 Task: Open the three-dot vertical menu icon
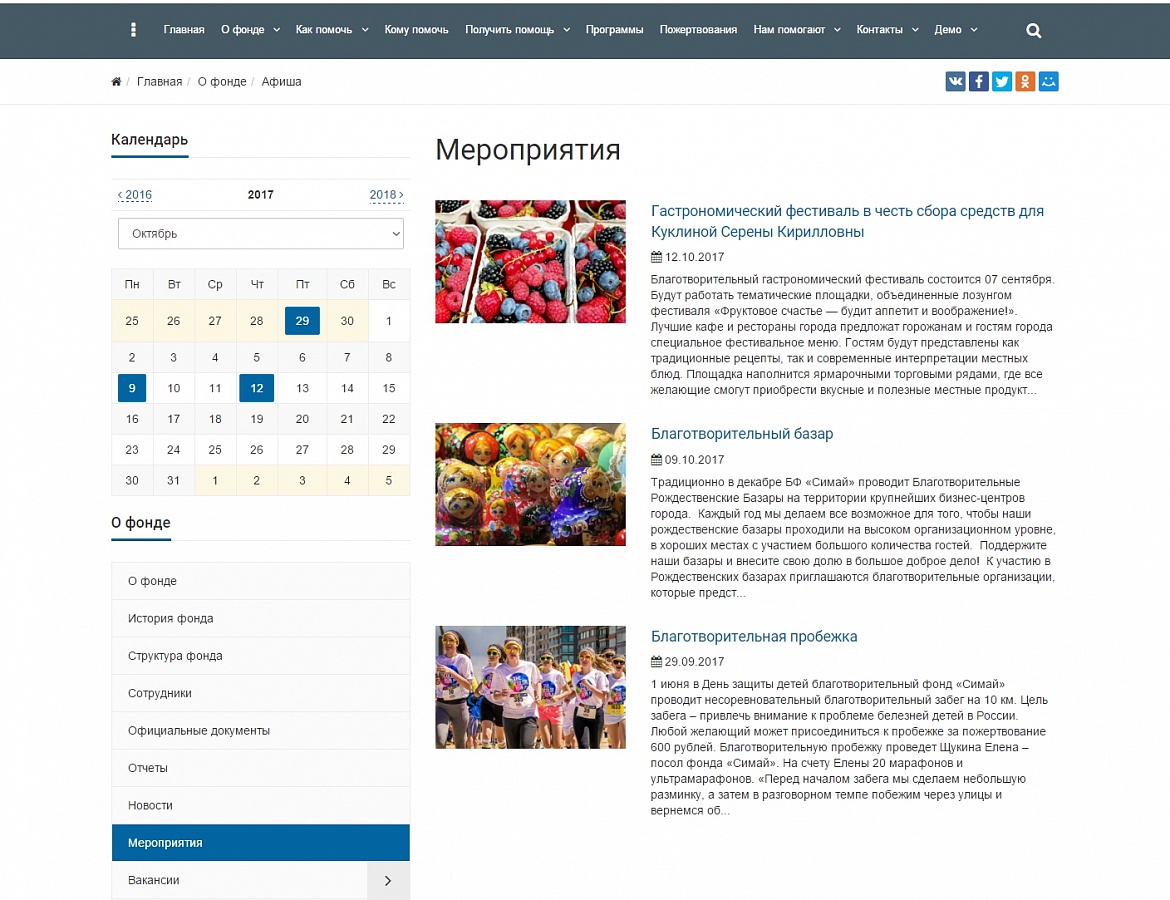(x=134, y=30)
